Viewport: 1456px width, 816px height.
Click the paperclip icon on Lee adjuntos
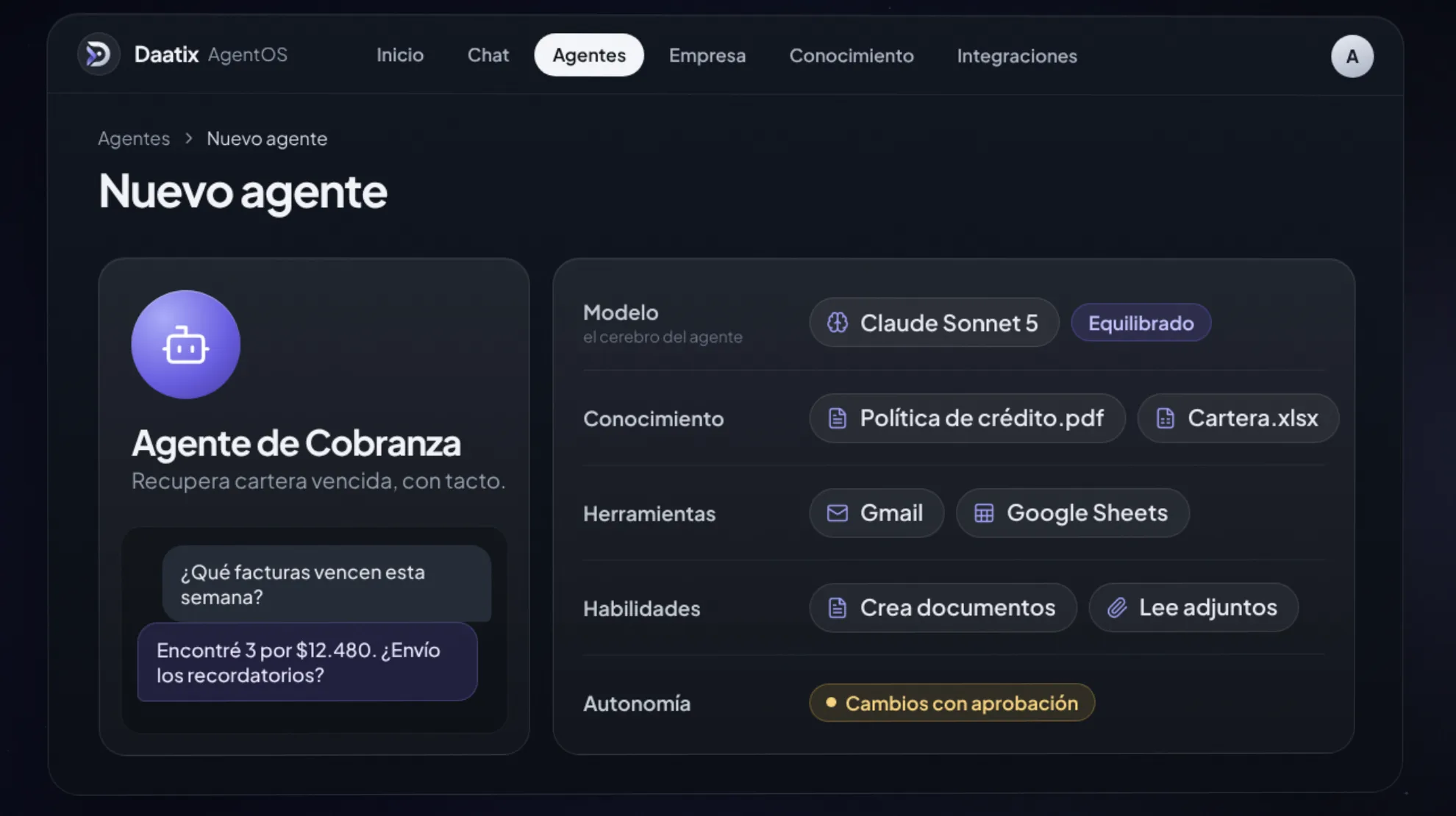coord(1117,608)
